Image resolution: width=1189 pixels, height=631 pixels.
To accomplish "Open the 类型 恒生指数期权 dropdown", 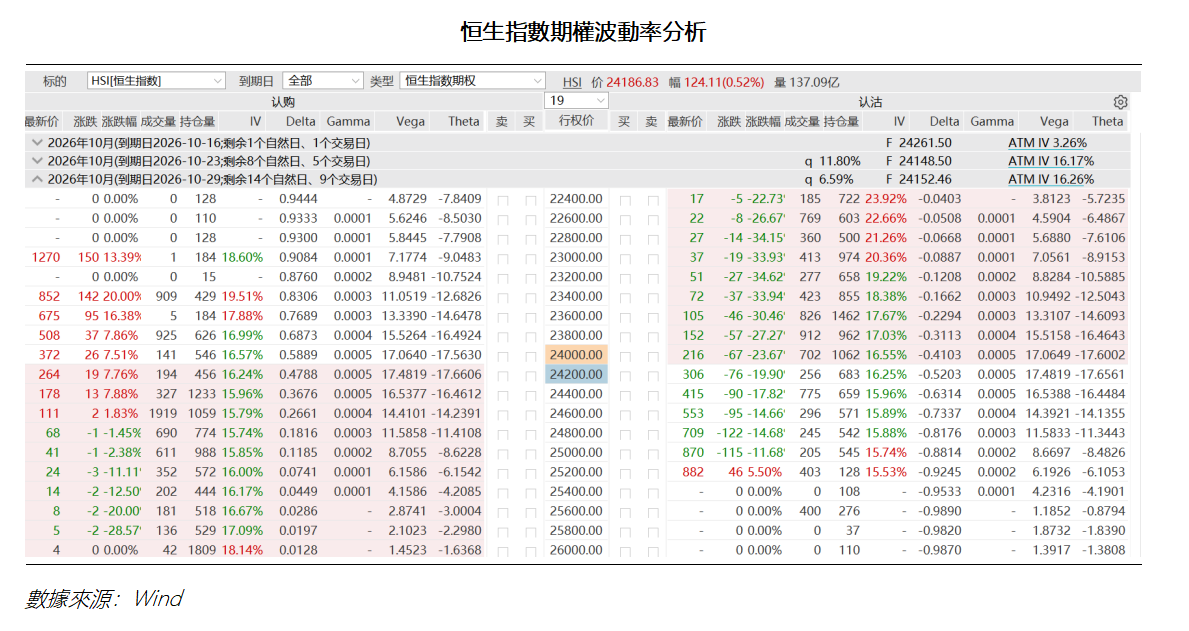I will [x=472, y=81].
